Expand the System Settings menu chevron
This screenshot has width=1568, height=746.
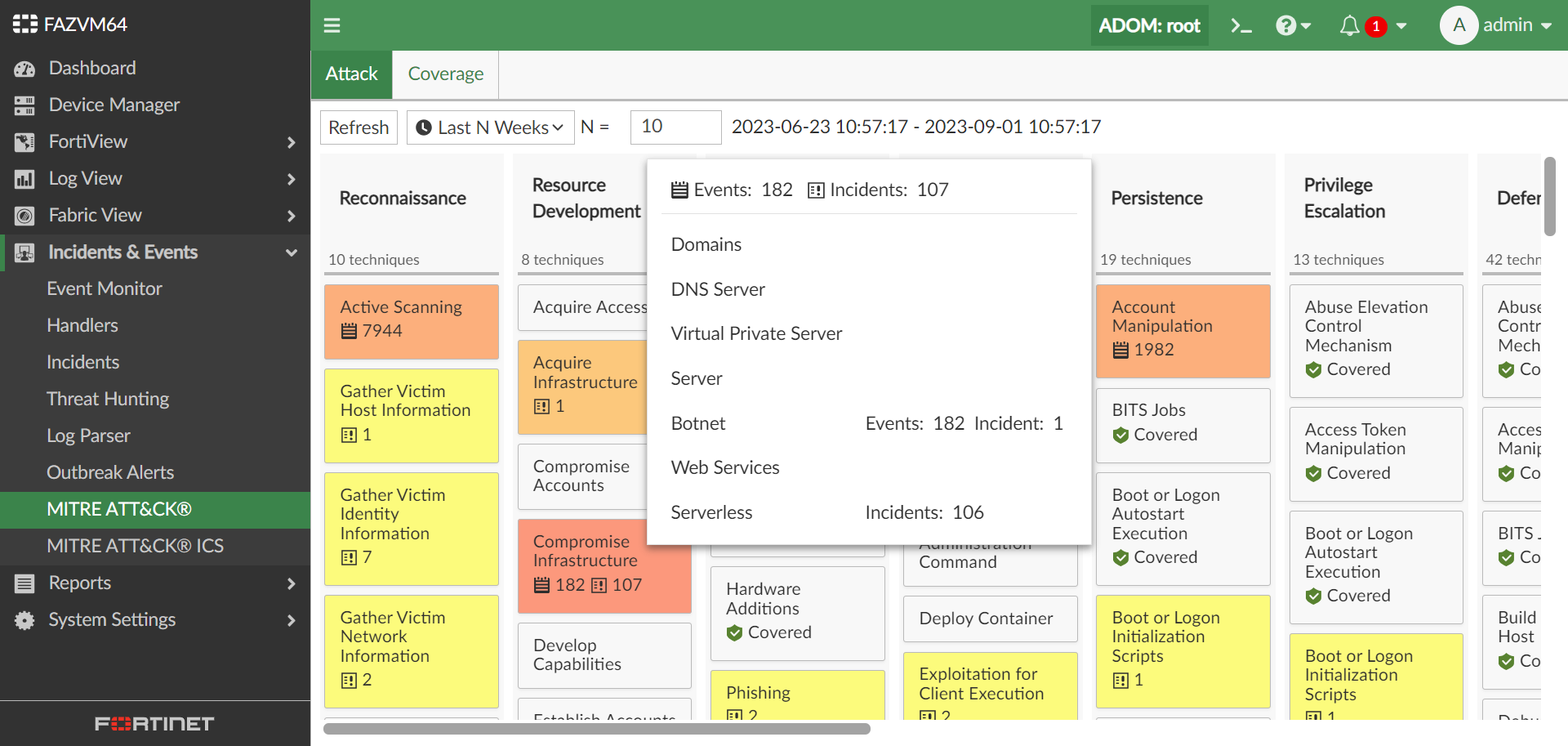click(x=292, y=620)
